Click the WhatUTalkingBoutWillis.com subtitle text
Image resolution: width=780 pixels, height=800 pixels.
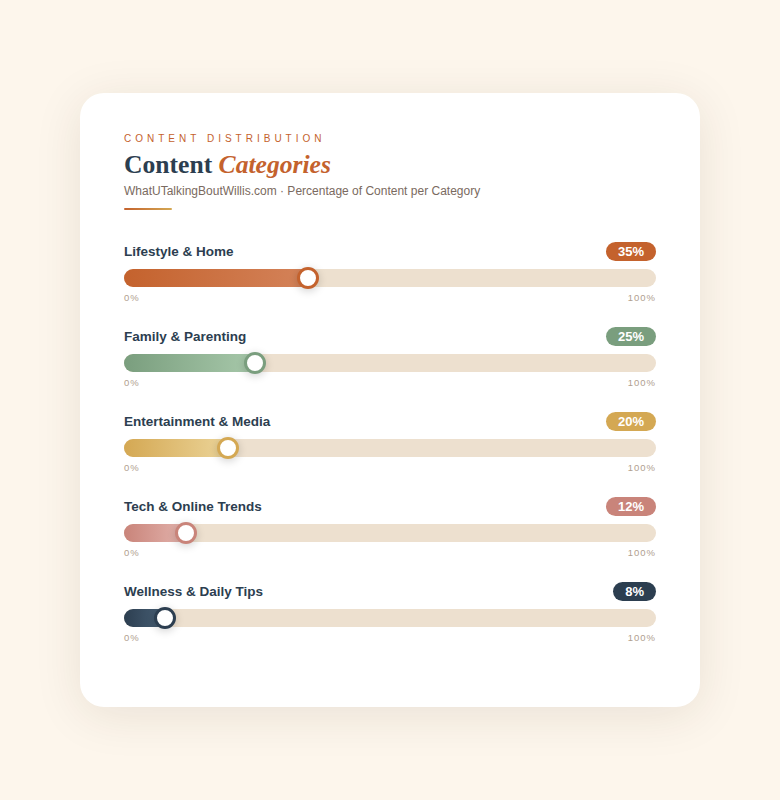click(x=302, y=191)
